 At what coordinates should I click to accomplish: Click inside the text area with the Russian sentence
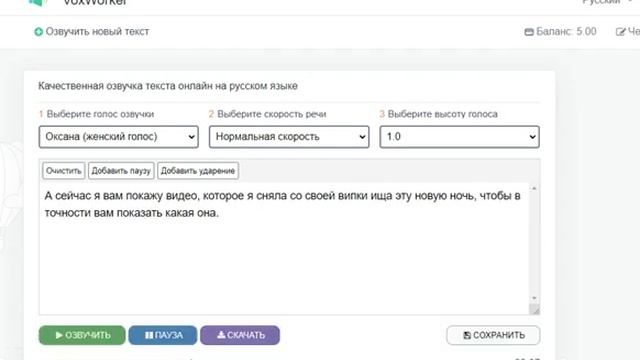284,248
